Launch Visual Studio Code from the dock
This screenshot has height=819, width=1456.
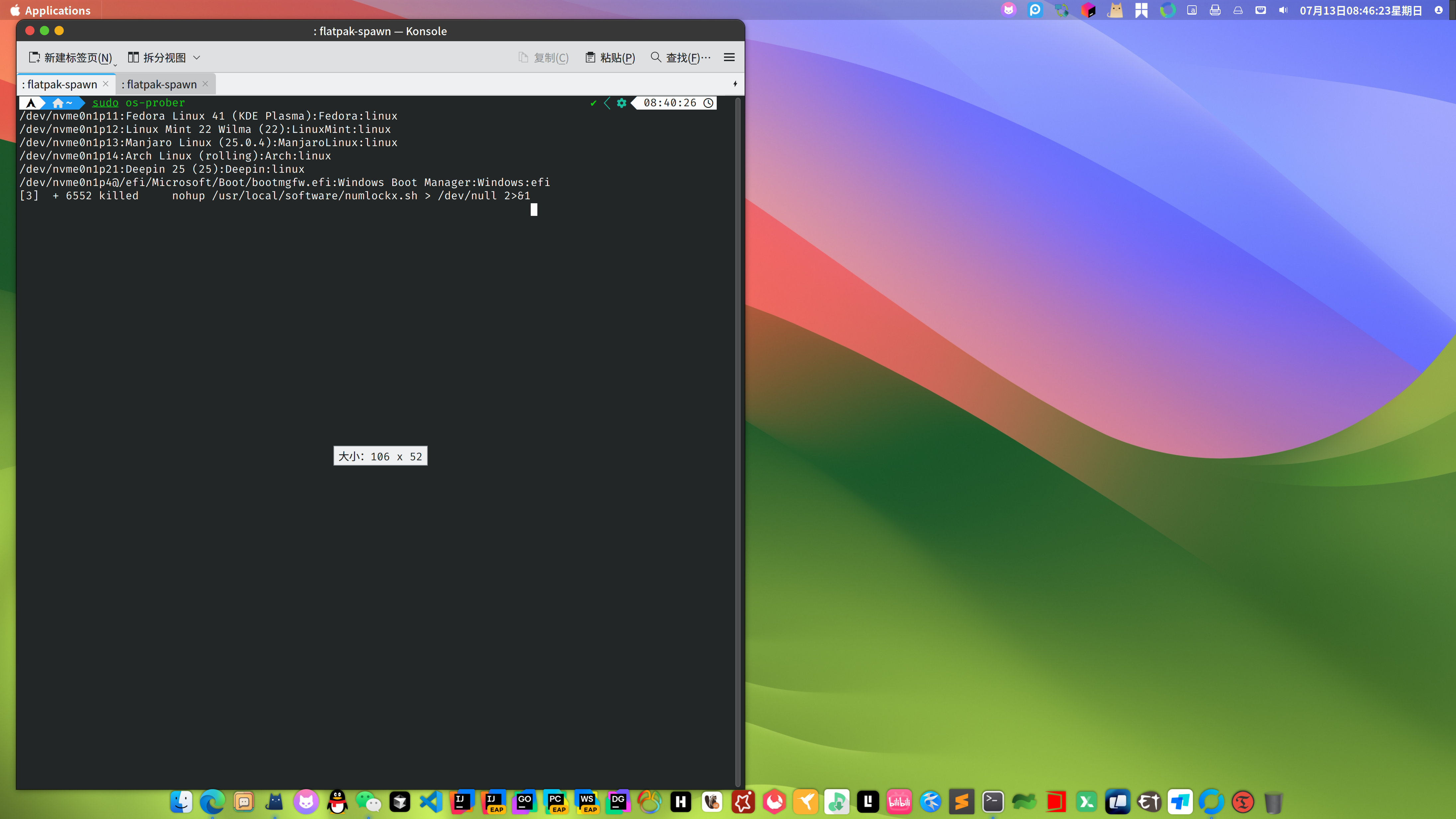tap(431, 801)
